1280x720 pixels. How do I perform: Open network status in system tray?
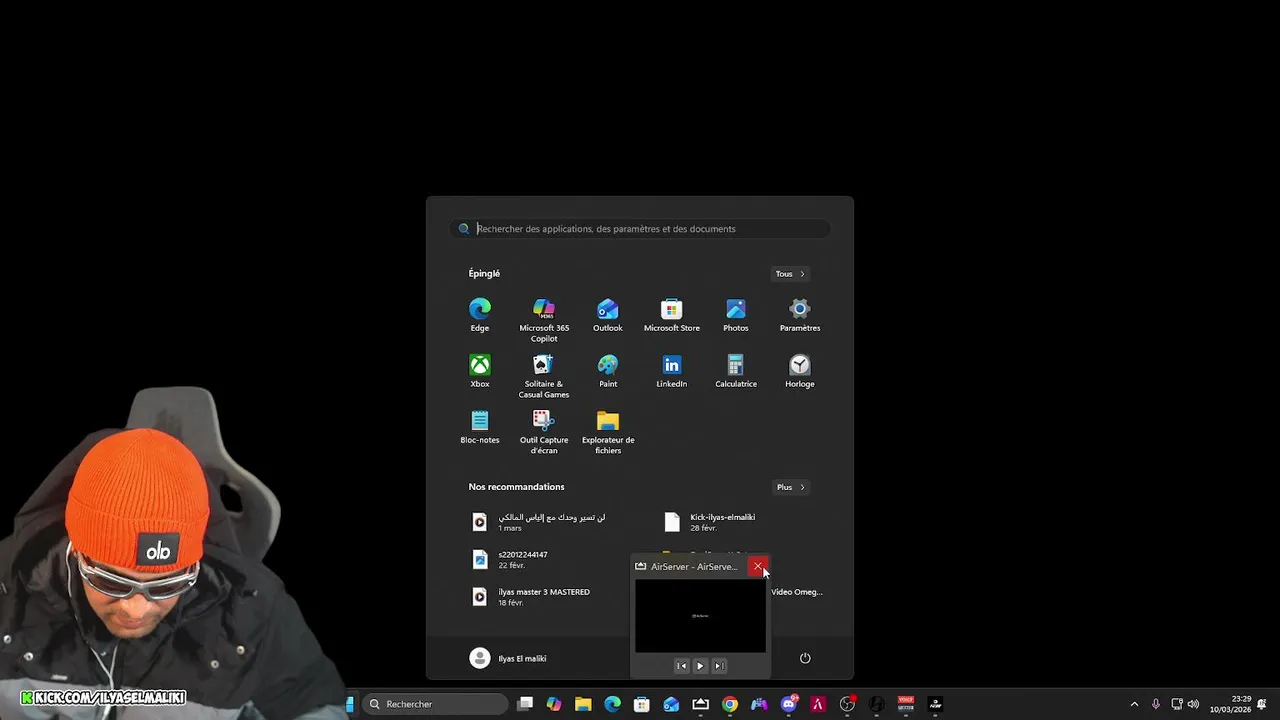[x=1177, y=704]
